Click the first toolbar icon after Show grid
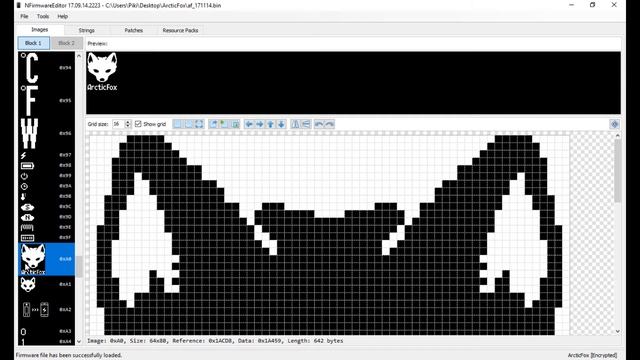 click(x=178, y=124)
